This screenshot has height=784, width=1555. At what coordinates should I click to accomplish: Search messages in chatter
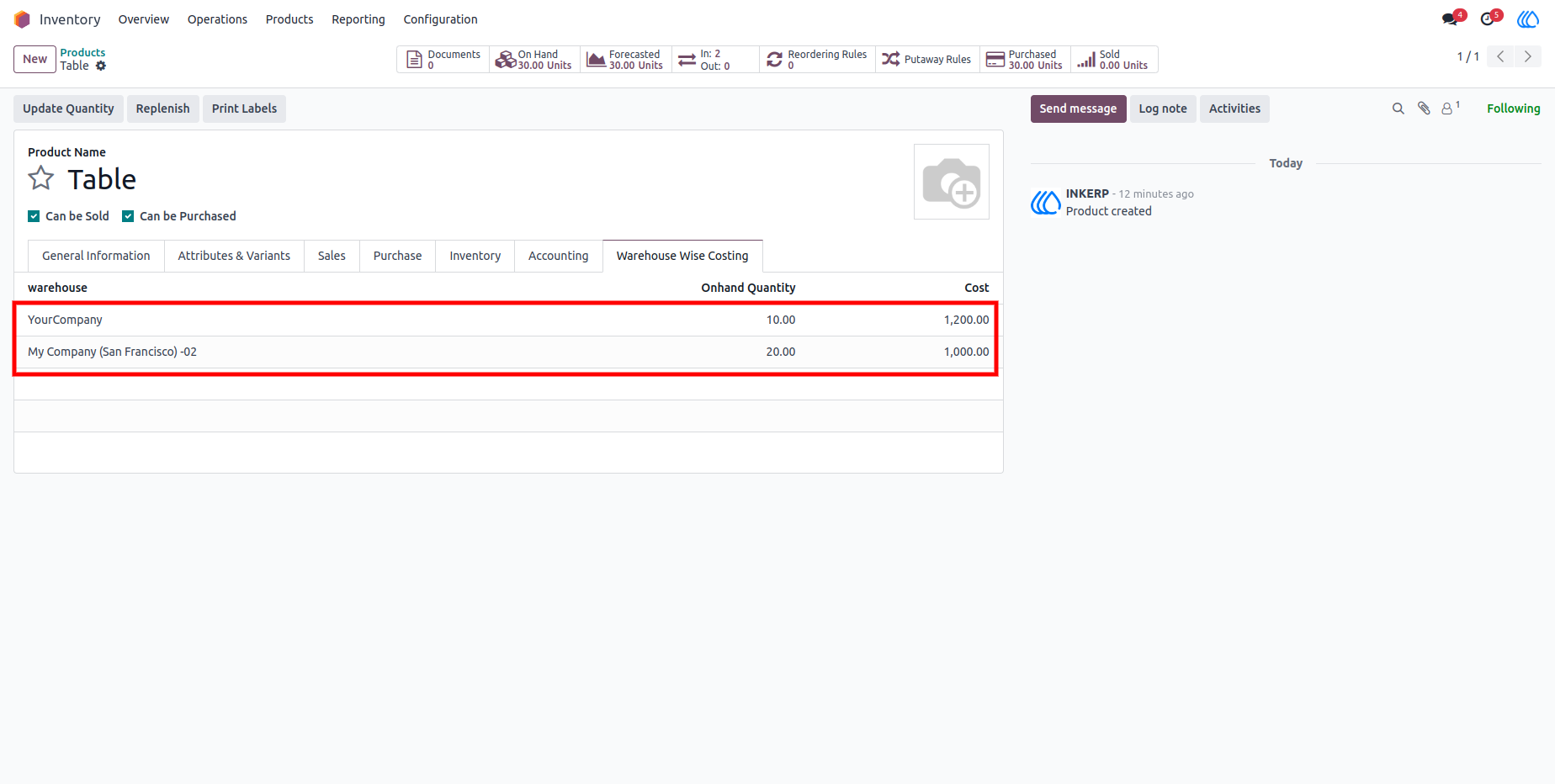coord(1398,109)
